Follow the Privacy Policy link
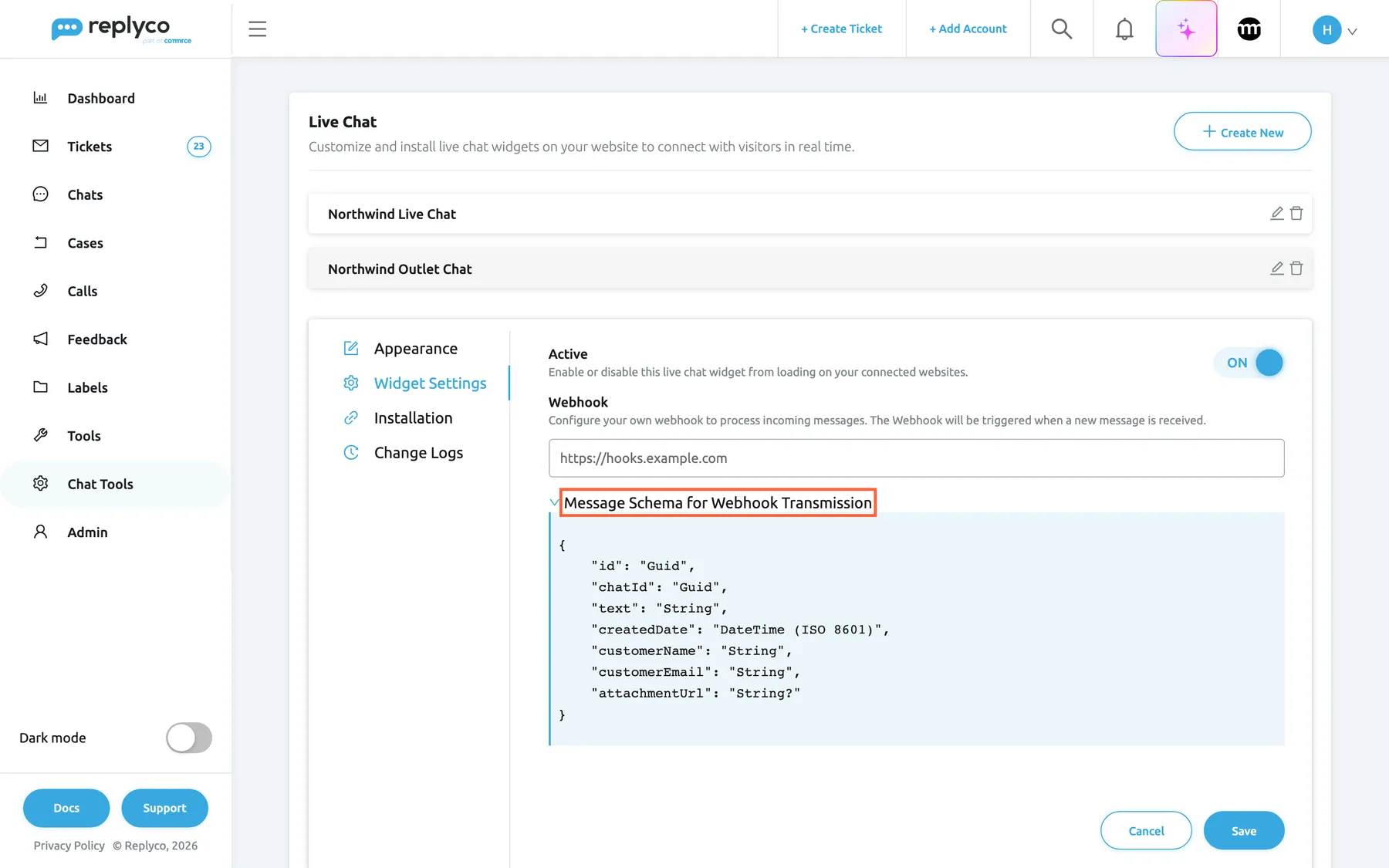 (x=69, y=846)
